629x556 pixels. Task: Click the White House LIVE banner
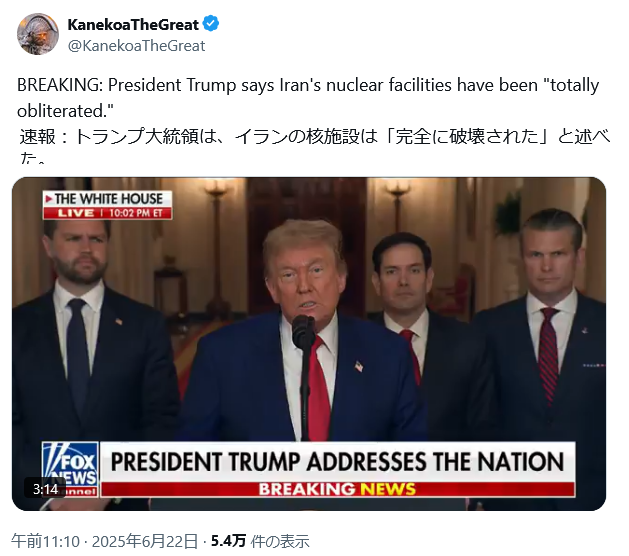tap(108, 205)
